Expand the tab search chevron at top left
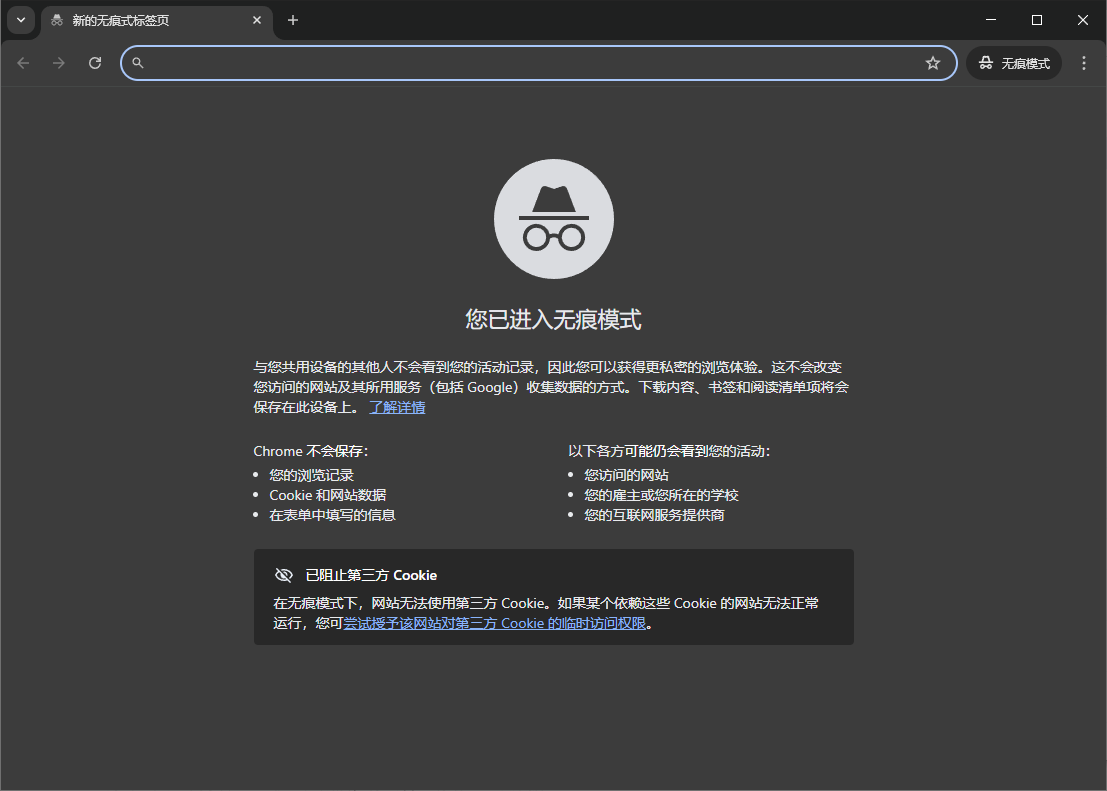Screen dimensions: 1107x791 [x=20, y=20]
